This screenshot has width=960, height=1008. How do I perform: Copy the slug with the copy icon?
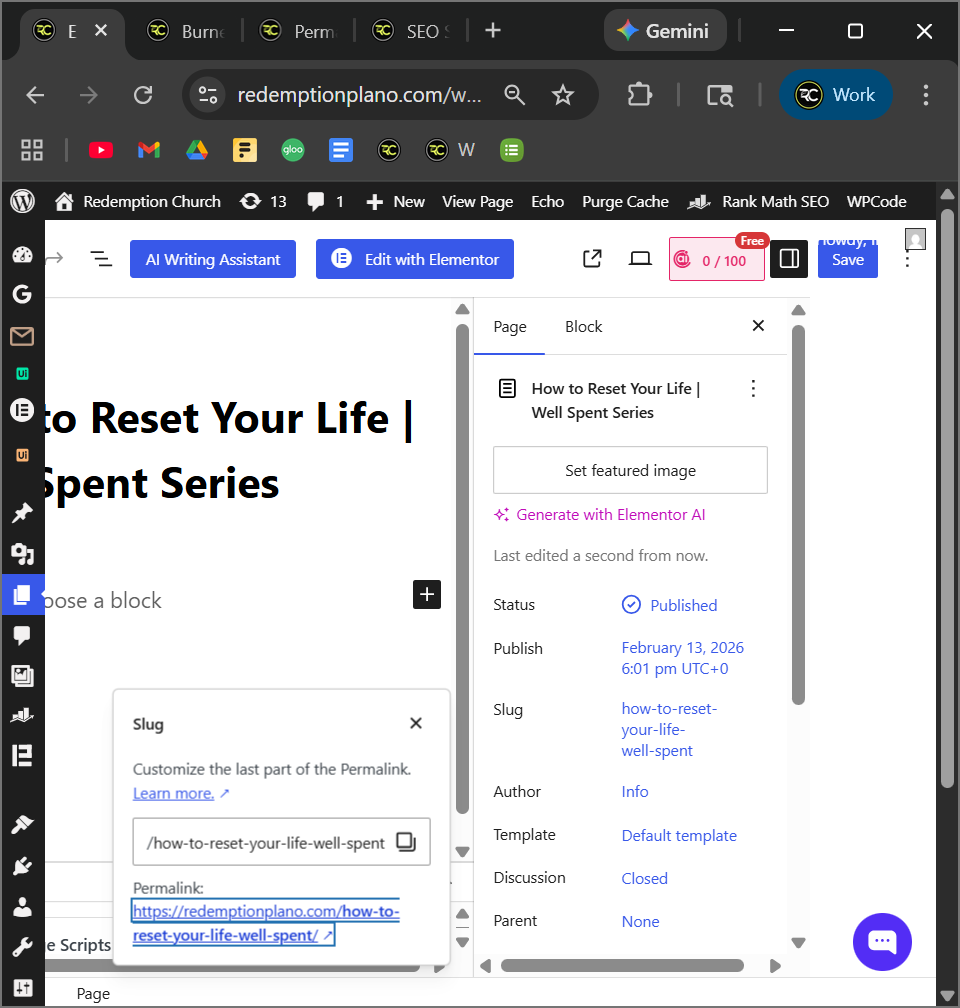pos(406,842)
